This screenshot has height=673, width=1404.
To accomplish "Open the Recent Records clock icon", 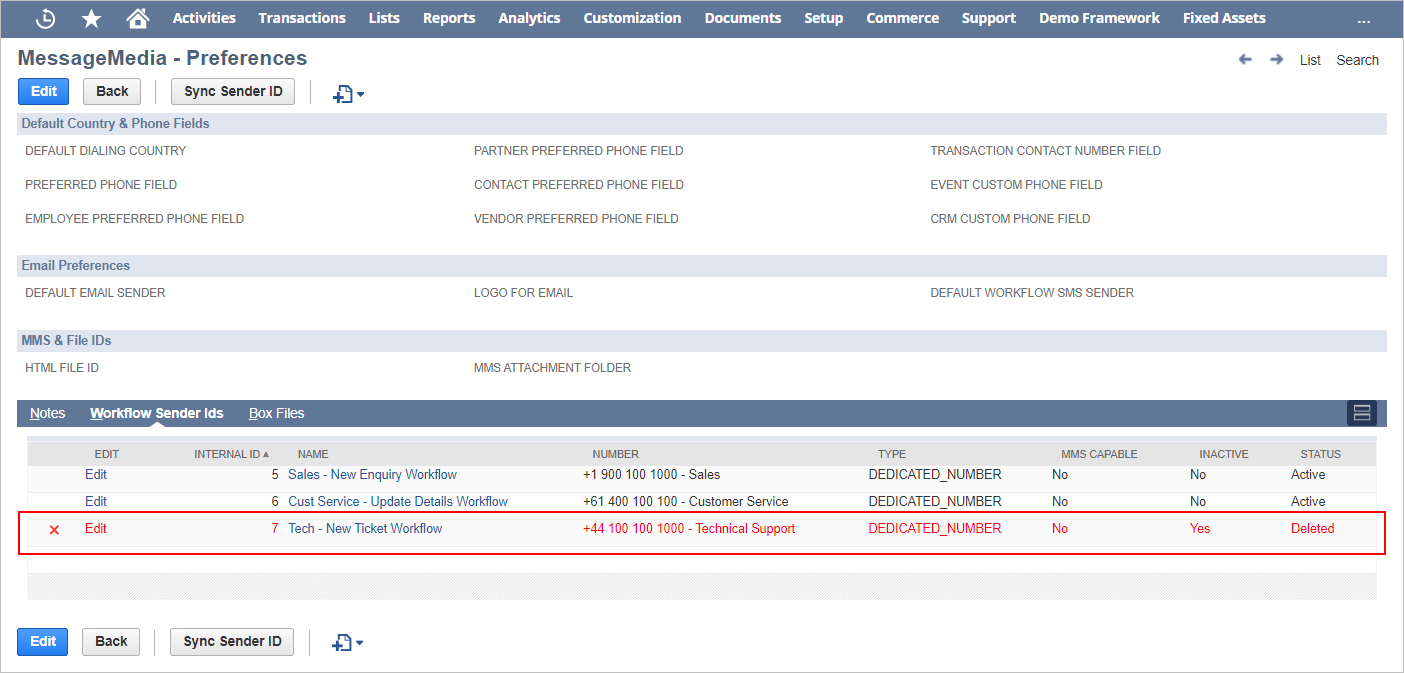I will click(45, 18).
